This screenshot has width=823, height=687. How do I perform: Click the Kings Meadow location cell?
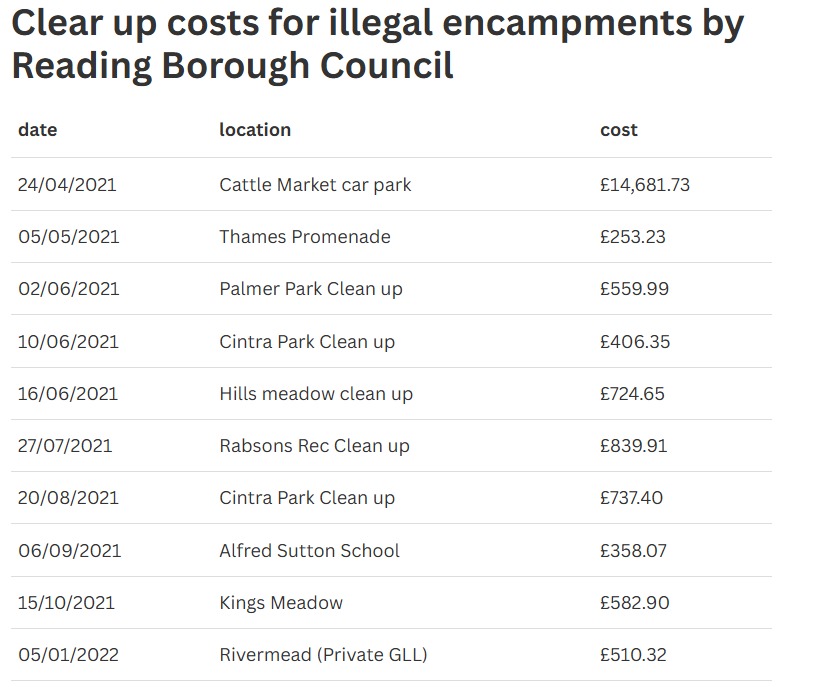coord(281,603)
